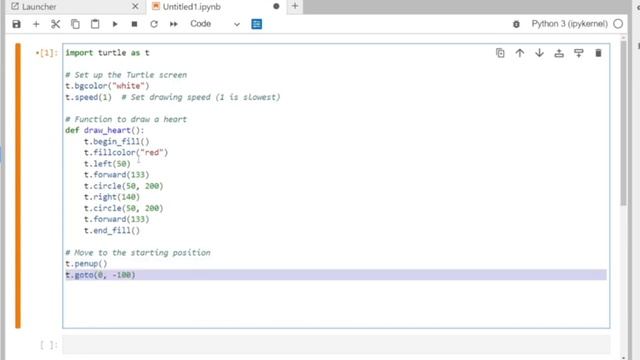Click the t.penup() line

pos(86,264)
